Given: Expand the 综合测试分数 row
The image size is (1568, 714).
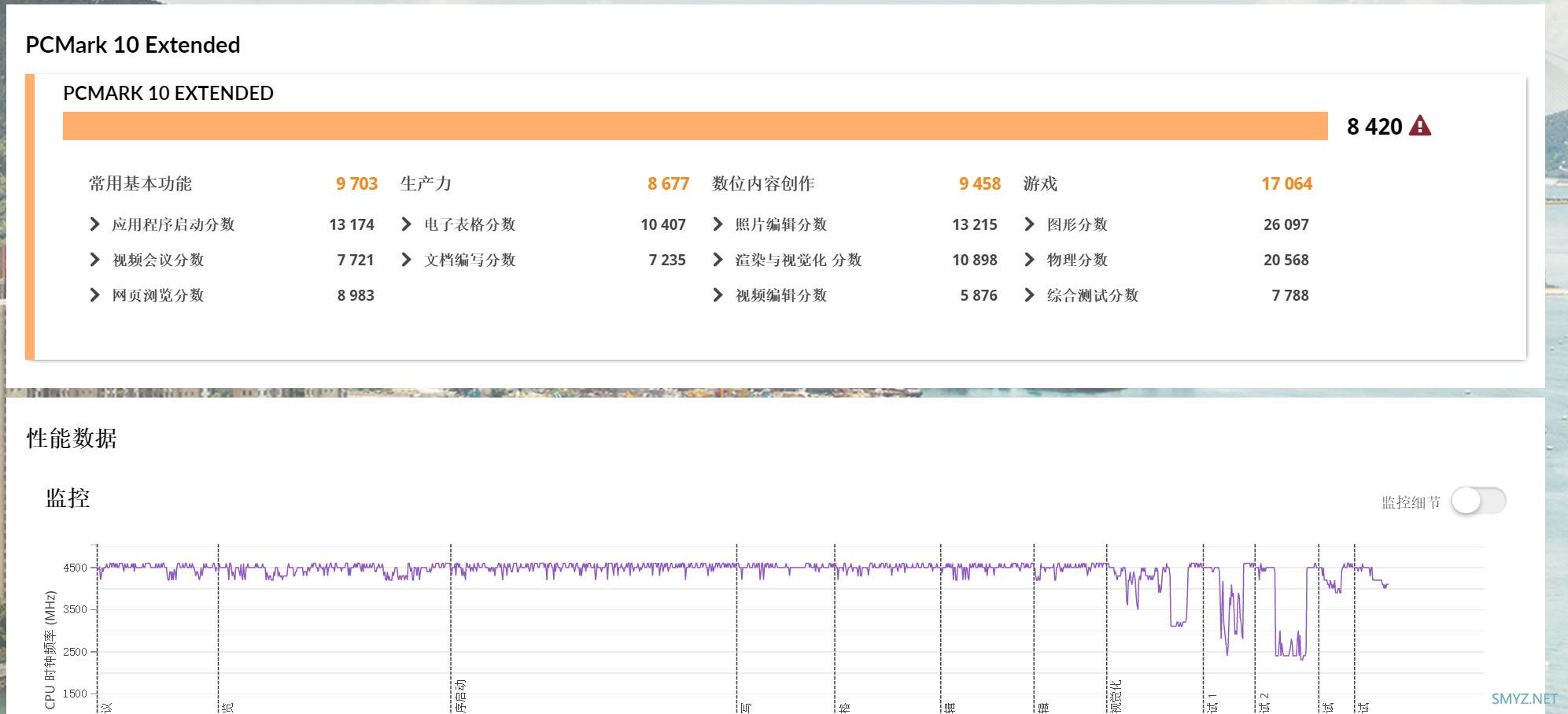Looking at the screenshot, I should click(x=1030, y=295).
